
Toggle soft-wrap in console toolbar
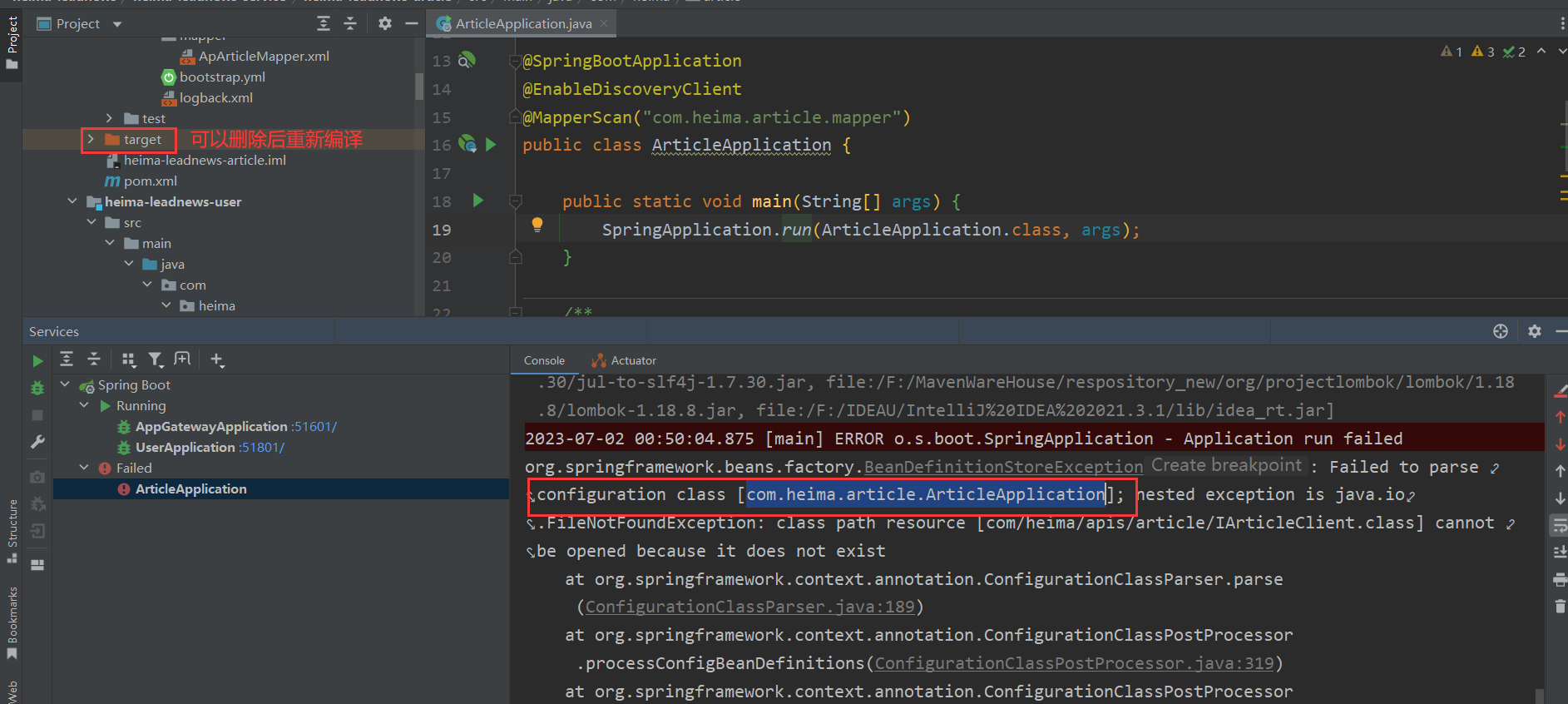click(1560, 525)
